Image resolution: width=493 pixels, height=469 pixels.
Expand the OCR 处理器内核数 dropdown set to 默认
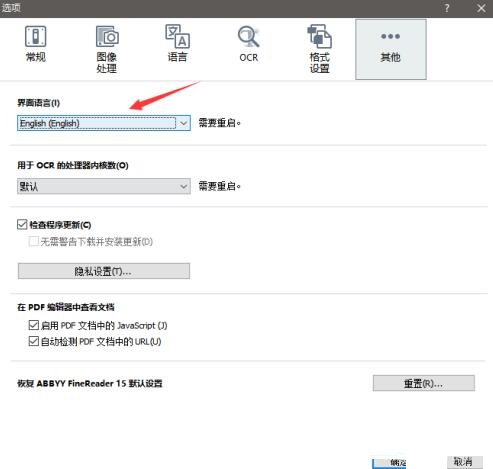(x=104, y=186)
